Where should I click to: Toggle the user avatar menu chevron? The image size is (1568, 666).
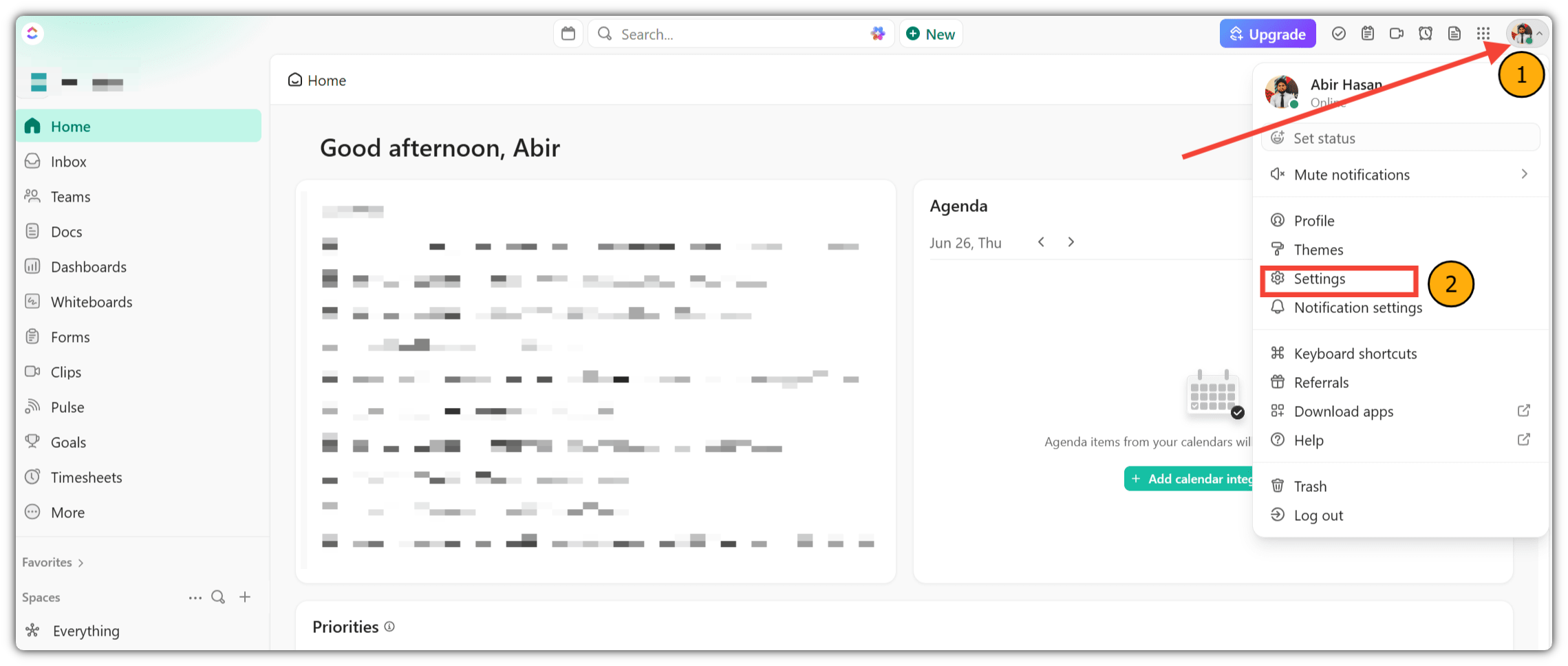[1539, 33]
